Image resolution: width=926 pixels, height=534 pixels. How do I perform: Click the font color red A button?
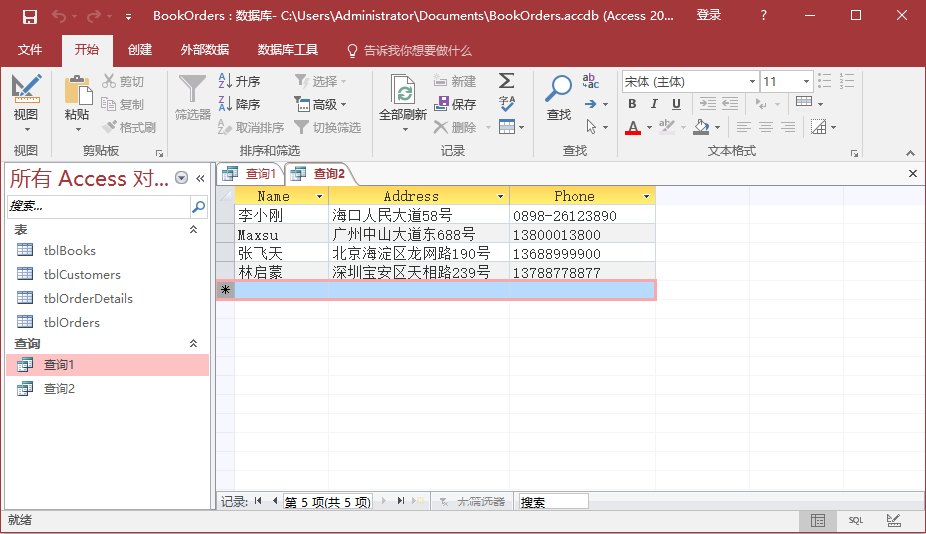pos(632,127)
